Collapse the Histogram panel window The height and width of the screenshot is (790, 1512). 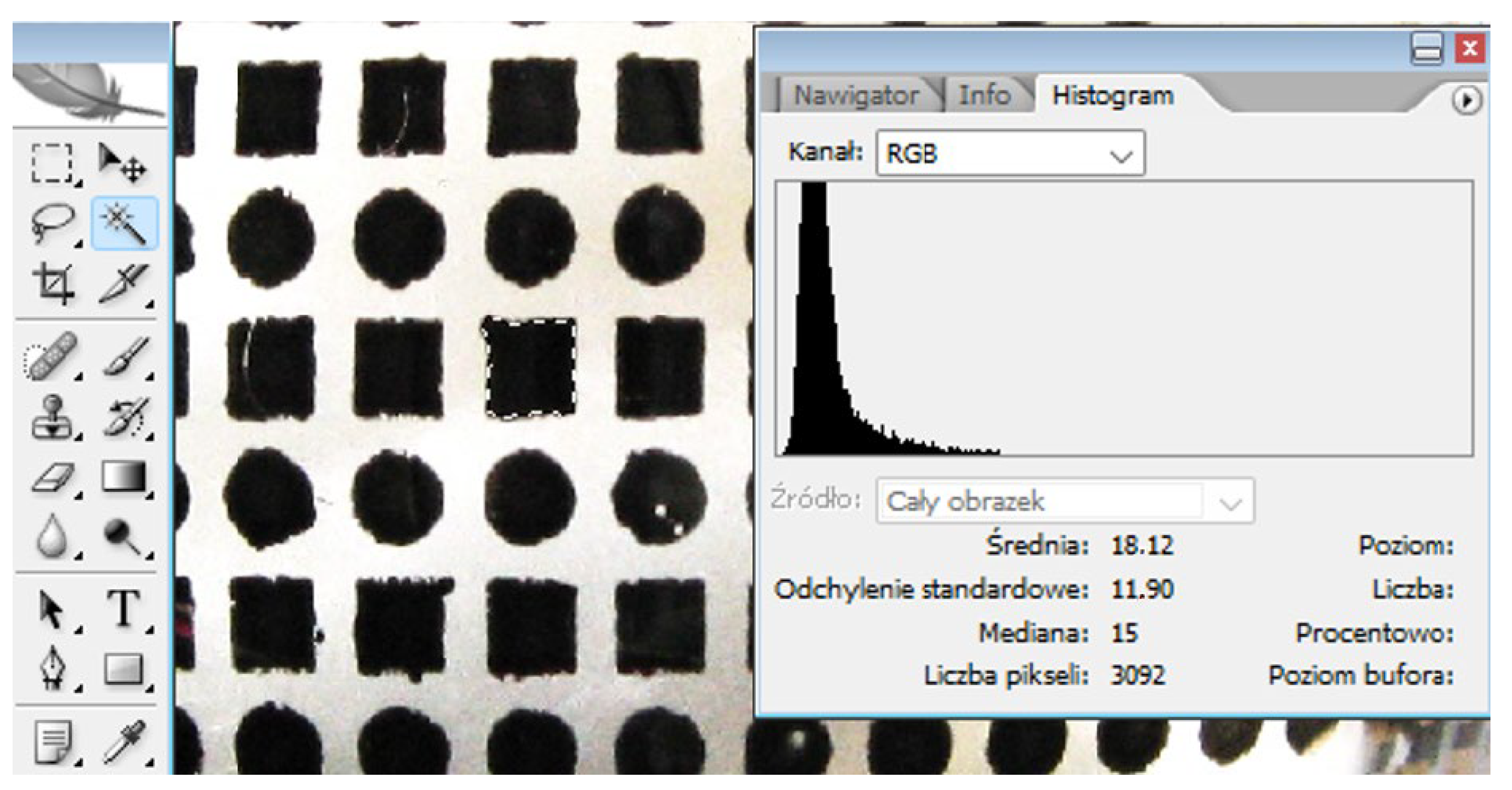(x=1426, y=49)
